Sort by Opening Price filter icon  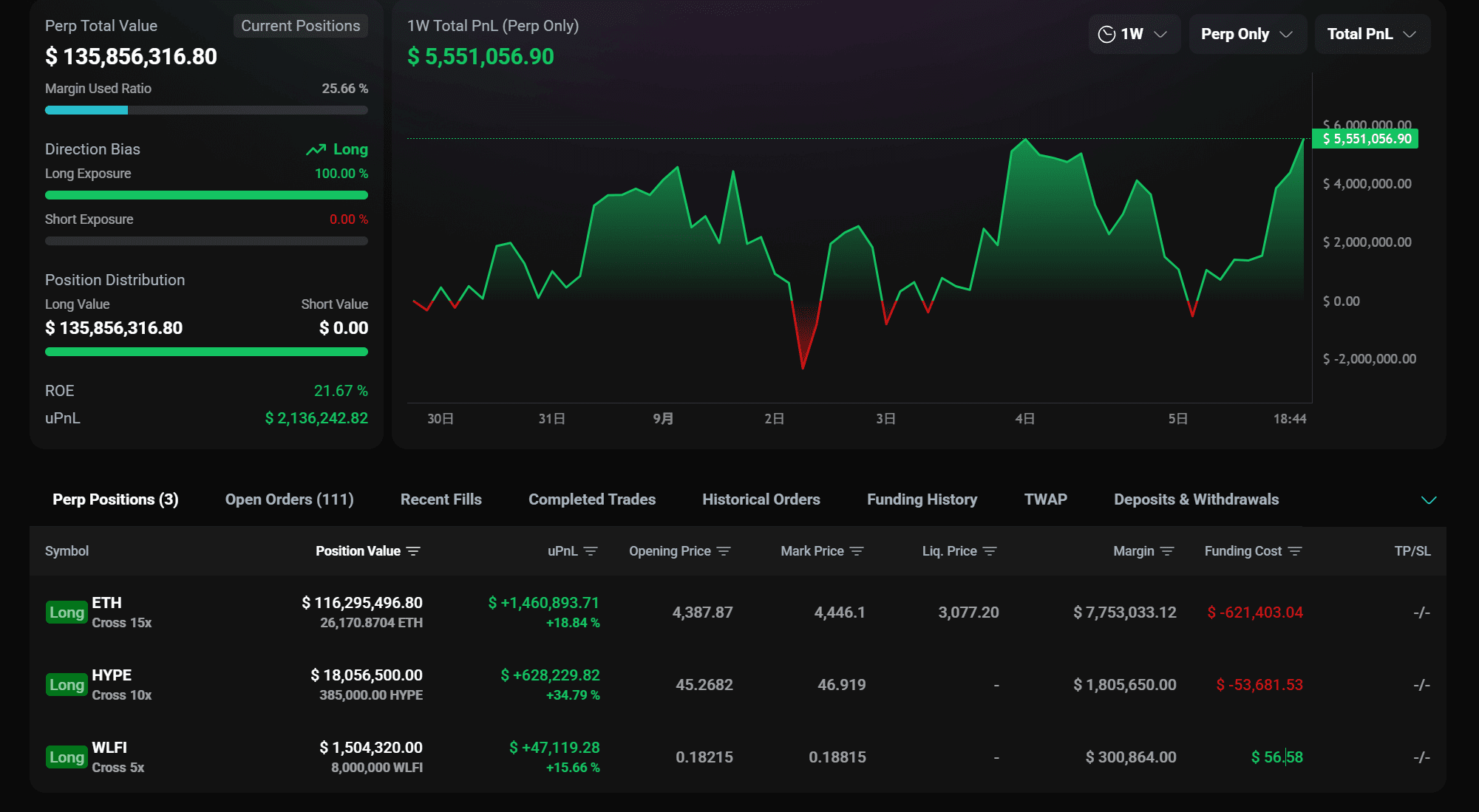724,551
